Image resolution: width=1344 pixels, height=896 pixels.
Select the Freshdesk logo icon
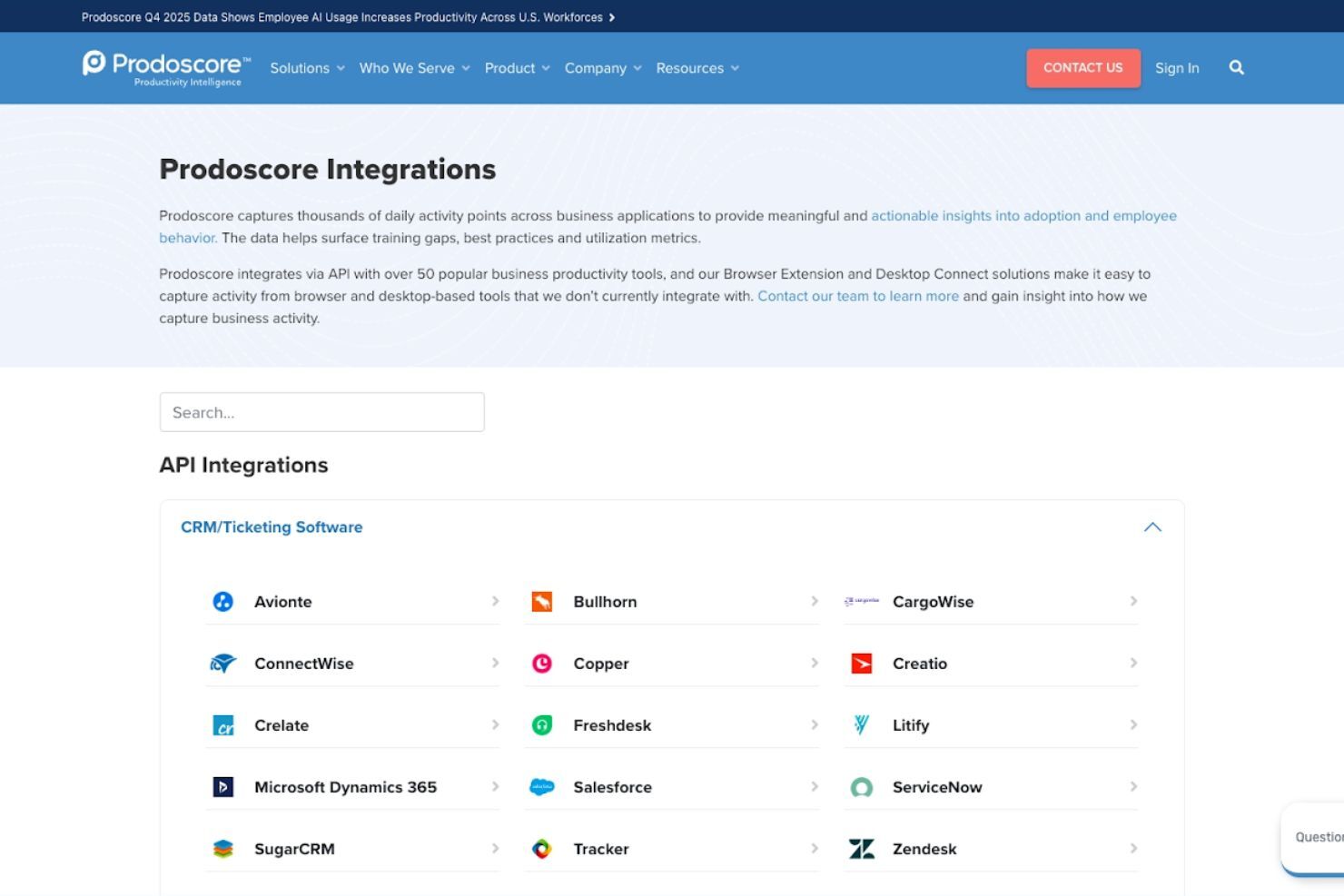(x=542, y=724)
